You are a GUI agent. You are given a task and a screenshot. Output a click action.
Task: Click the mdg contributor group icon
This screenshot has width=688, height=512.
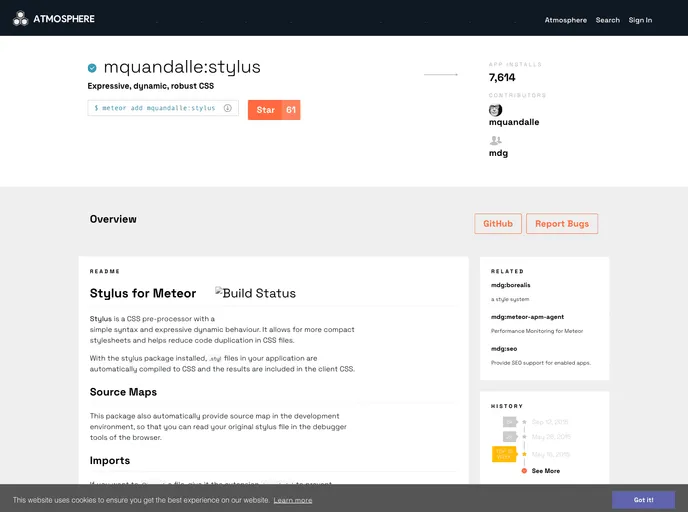(495, 141)
